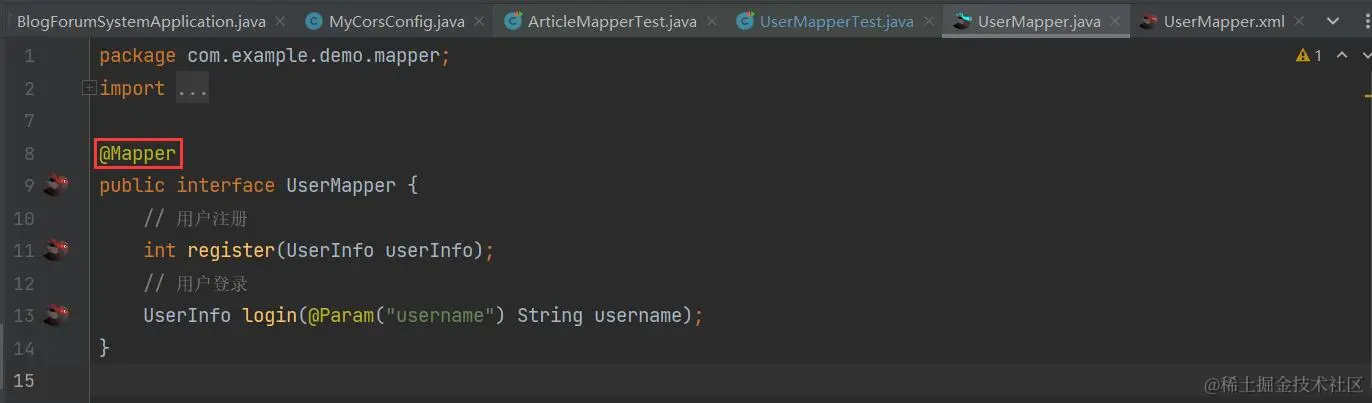Click the UserMapper interface name

pyautogui.click(x=341, y=186)
